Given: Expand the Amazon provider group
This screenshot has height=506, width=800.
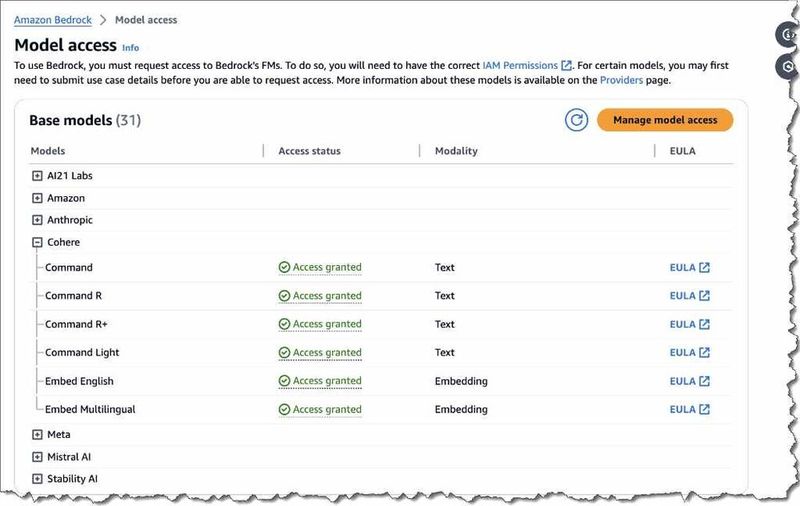Looking at the screenshot, I should pyautogui.click(x=37, y=198).
